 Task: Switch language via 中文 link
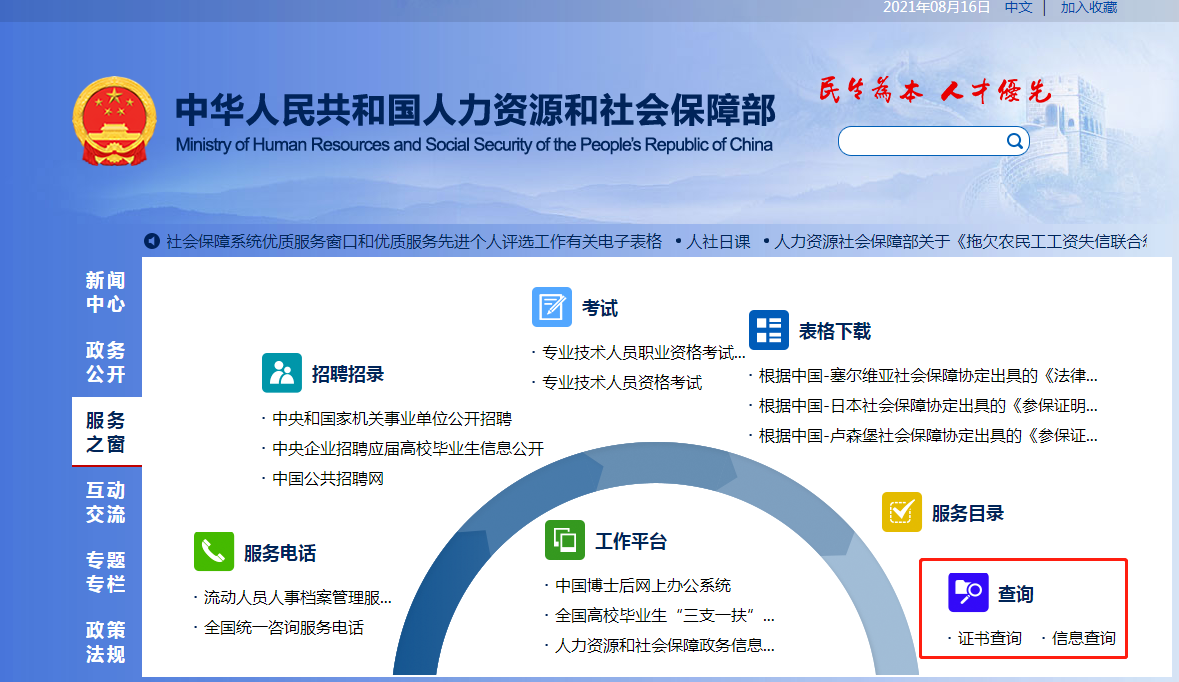tap(1019, 8)
